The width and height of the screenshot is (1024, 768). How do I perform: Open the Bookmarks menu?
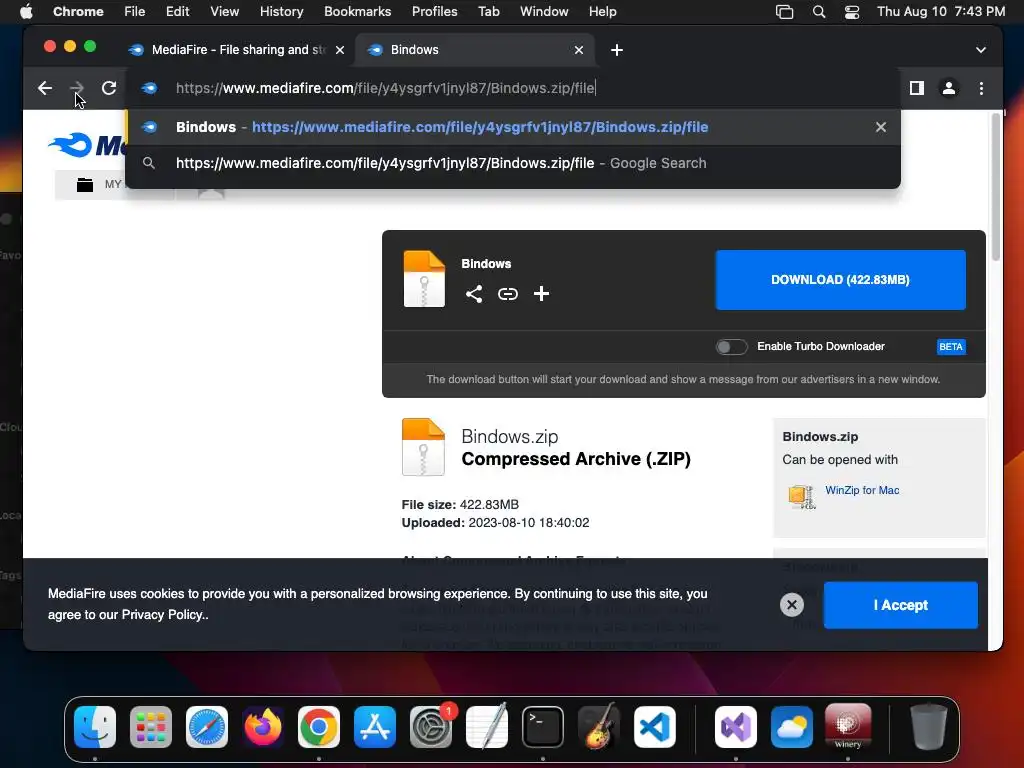coord(357,12)
